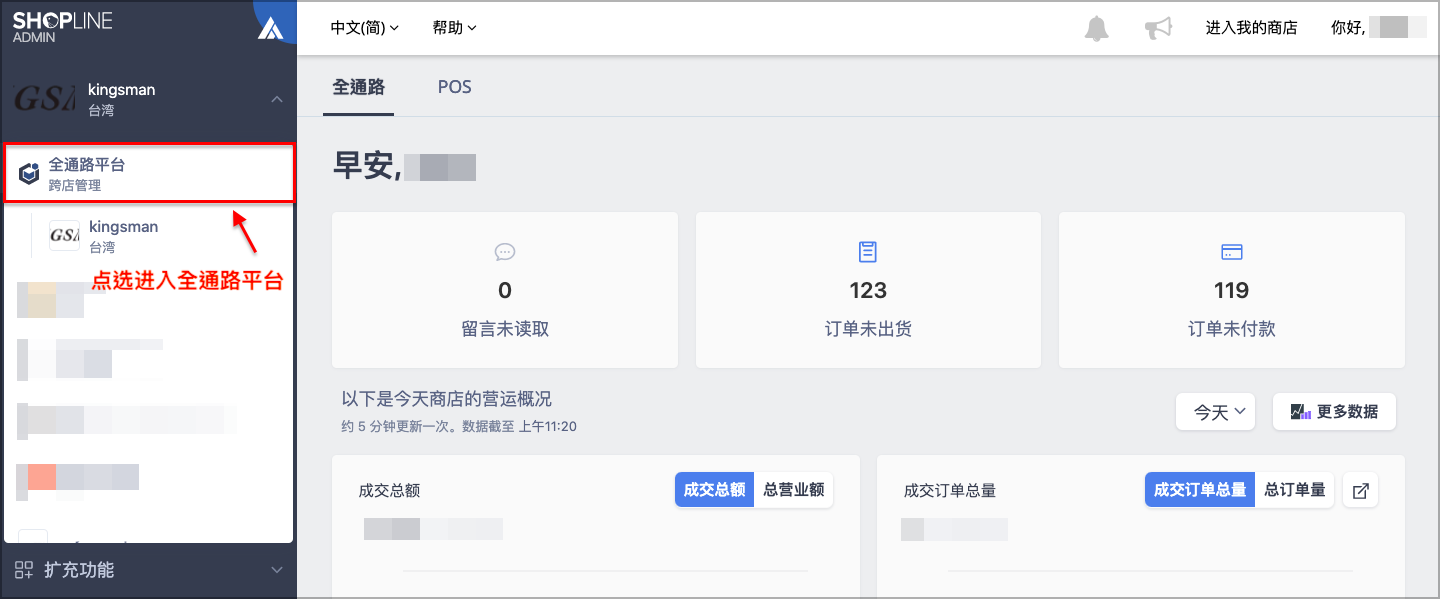This screenshot has height=599, width=1440.
Task: Open the 今天 date range dropdown
Action: pos(1215,412)
